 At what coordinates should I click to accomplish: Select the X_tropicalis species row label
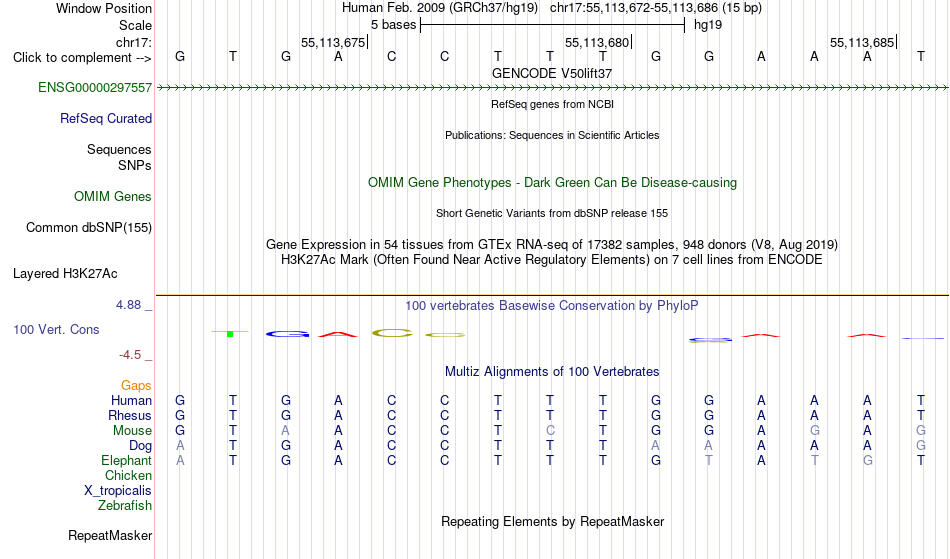118,491
